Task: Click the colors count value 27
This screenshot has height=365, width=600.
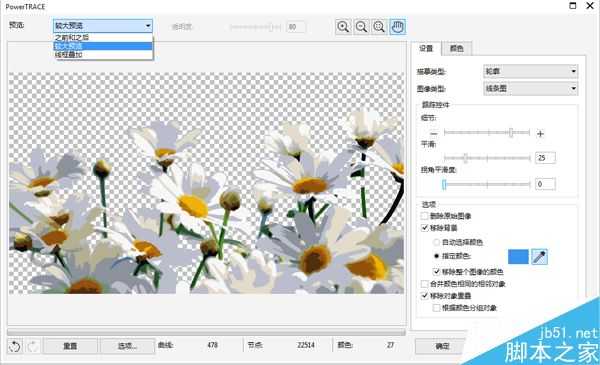Action: click(x=390, y=345)
